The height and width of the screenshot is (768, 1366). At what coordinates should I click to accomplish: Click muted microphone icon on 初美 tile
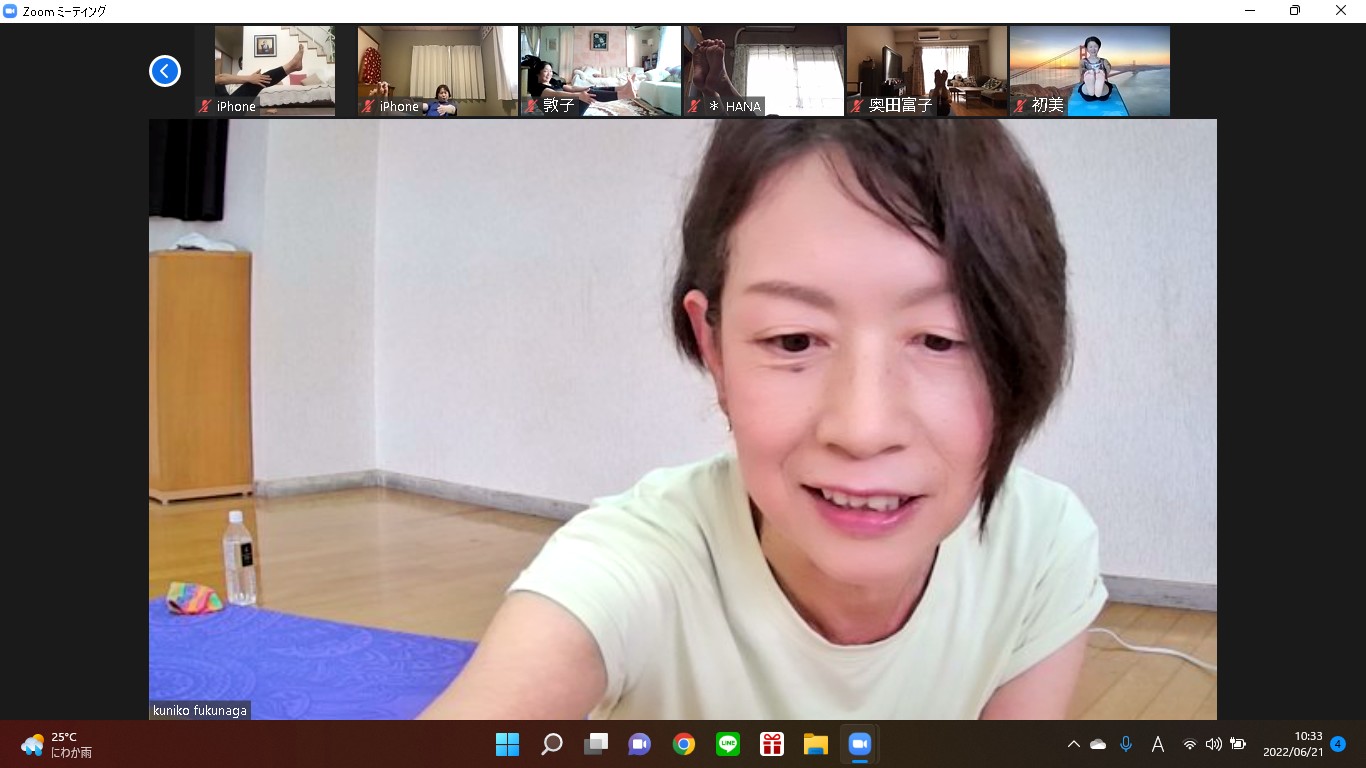click(1020, 106)
